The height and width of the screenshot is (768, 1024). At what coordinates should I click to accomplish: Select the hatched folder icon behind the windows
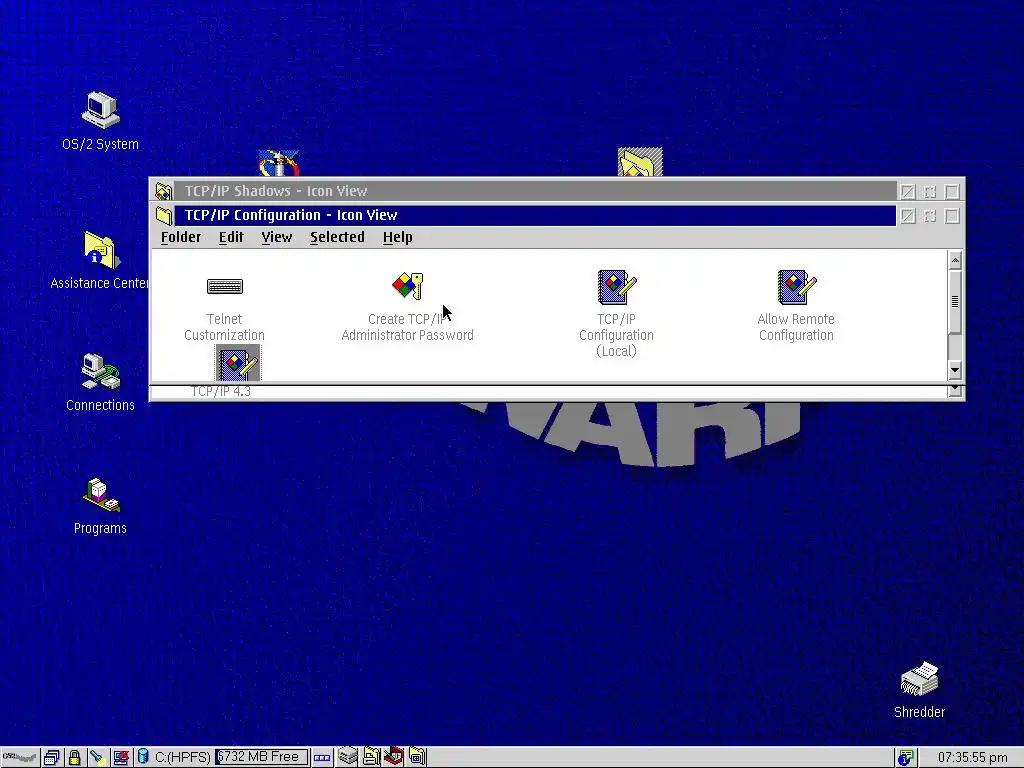click(x=640, y=162)
